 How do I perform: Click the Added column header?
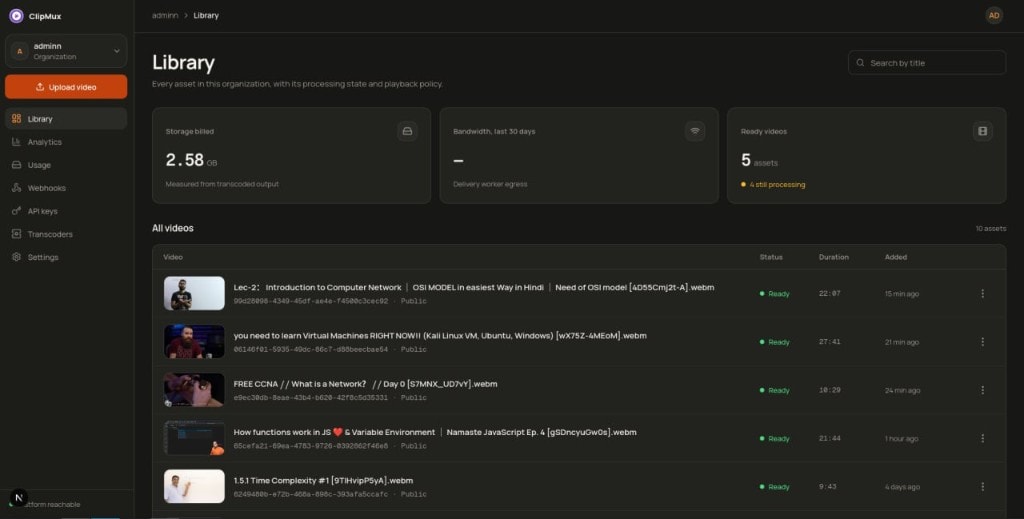click(x=895, y=257)
